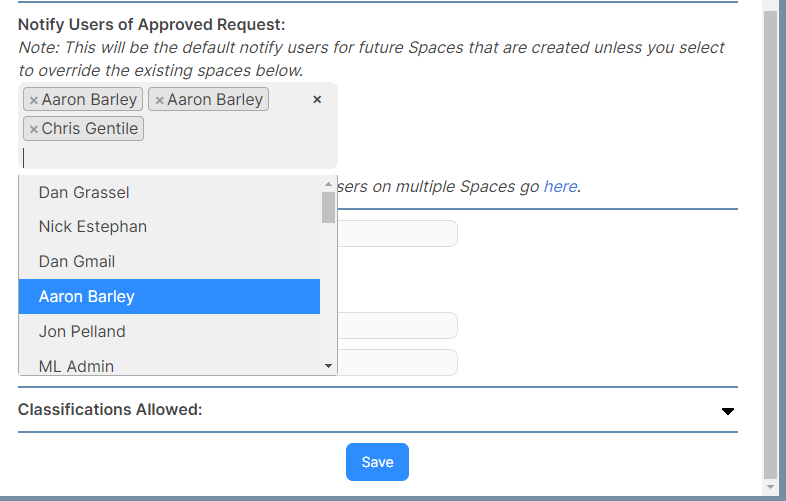Click the Classifications Allowed header
The image size is (786, 501).
click(110, 410)
